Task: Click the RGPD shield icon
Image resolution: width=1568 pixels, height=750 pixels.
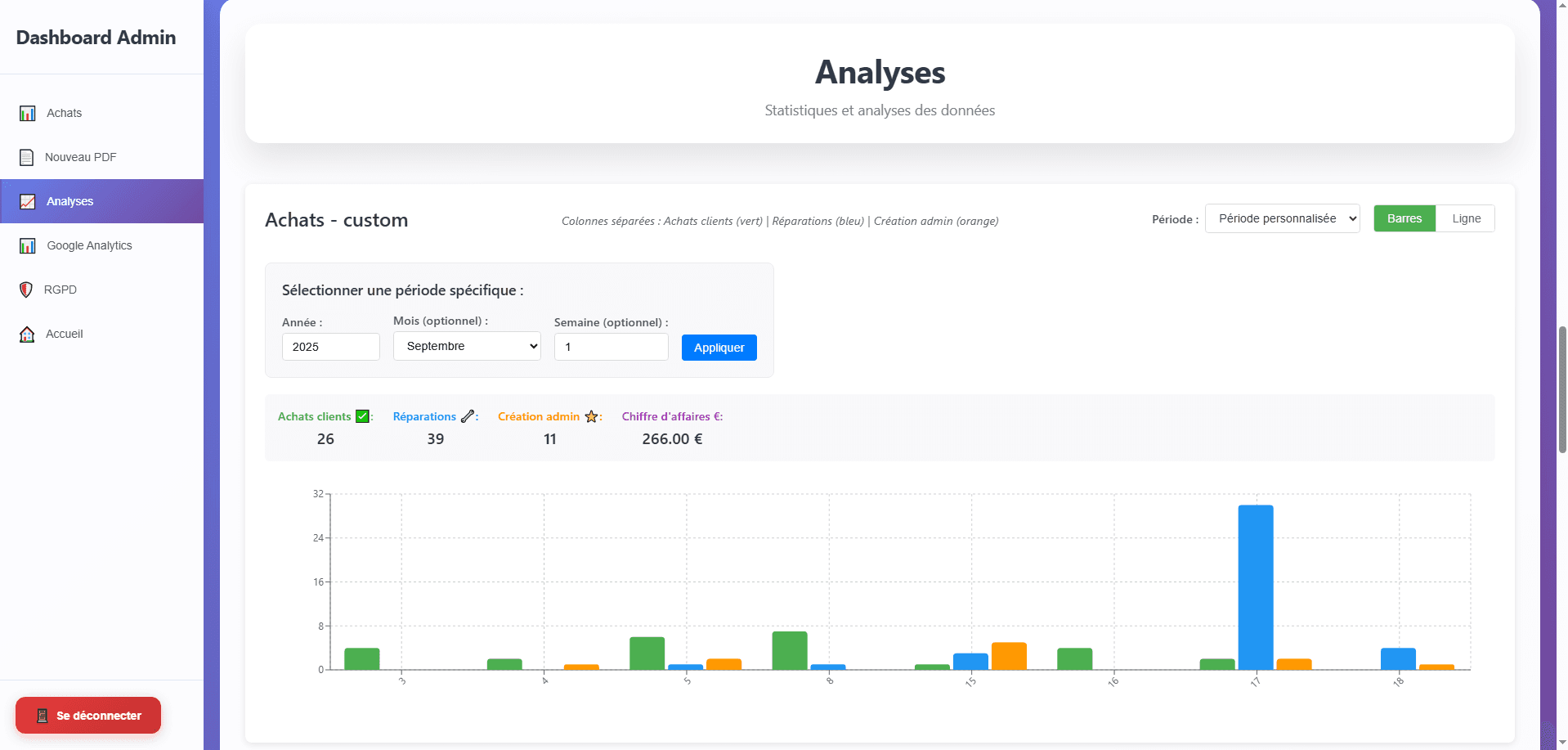Action: coord(26,290)
